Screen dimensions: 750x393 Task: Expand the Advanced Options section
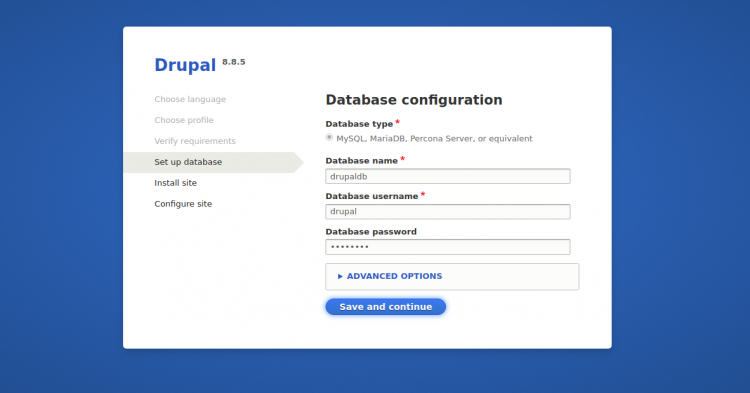click(x=390, y=276)
